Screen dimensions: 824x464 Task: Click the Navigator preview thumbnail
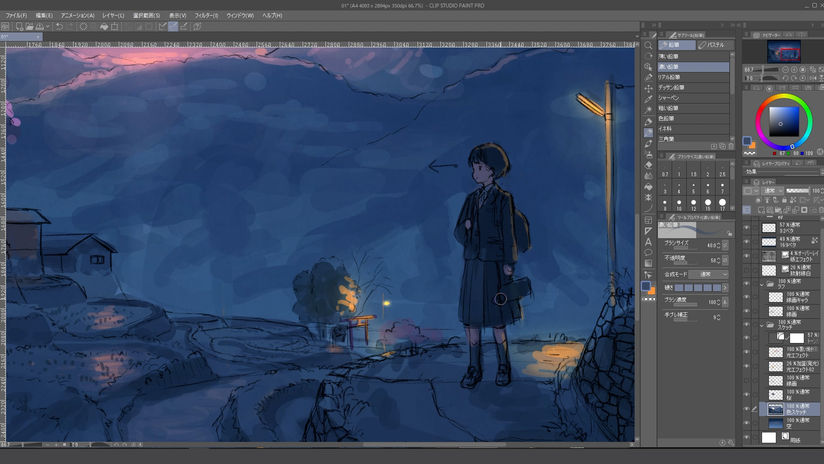point(784,51)
